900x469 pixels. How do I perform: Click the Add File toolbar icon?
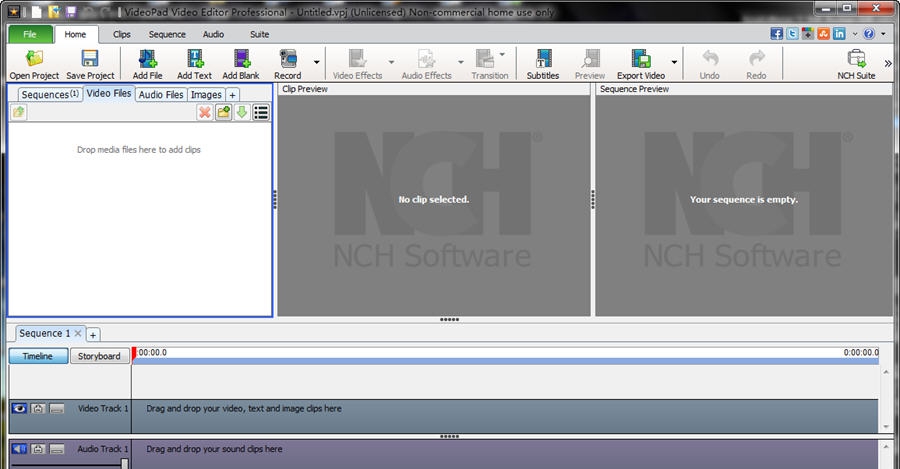147,64
